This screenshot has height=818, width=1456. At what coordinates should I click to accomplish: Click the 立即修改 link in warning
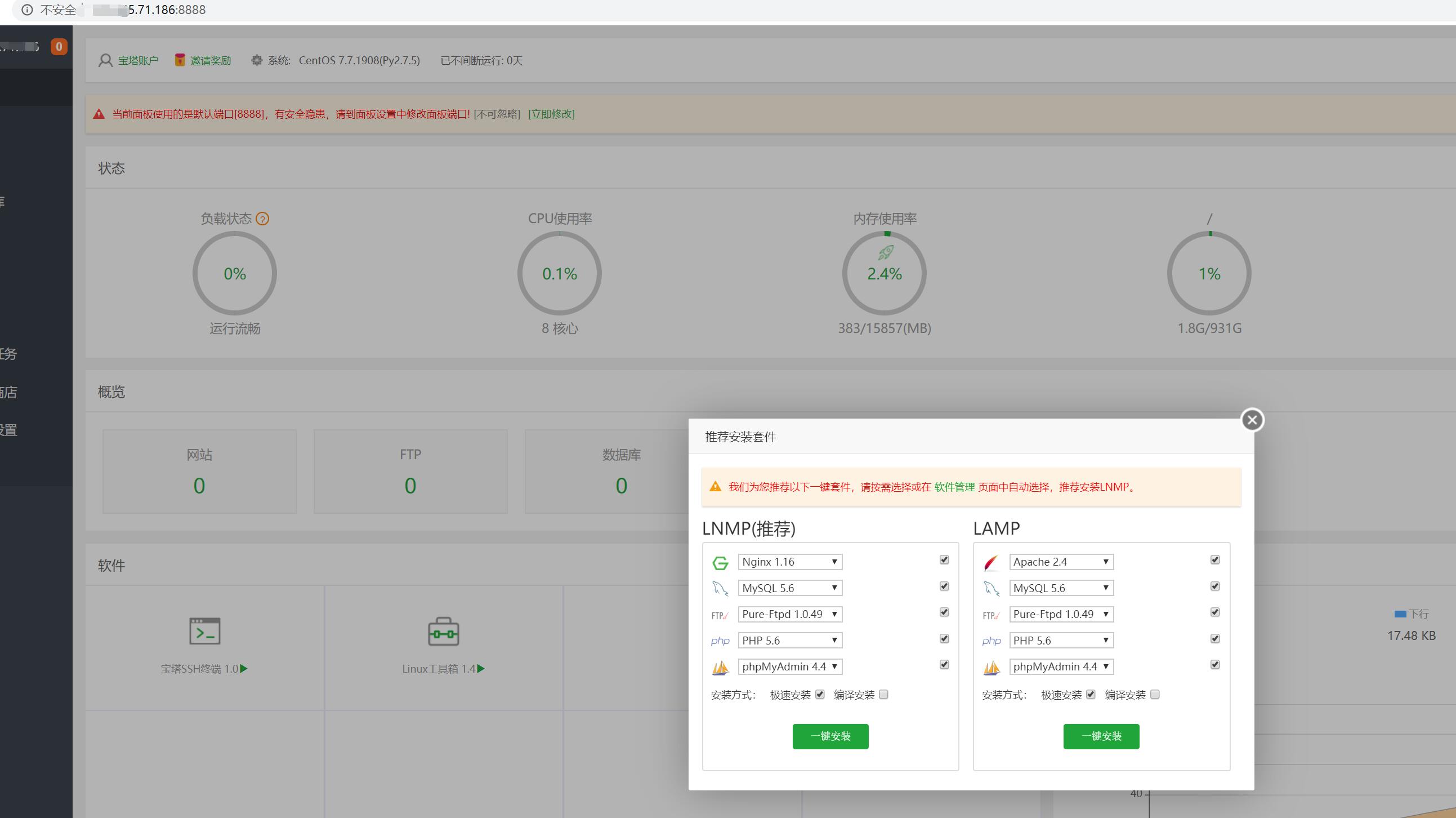tap(551, 114)
